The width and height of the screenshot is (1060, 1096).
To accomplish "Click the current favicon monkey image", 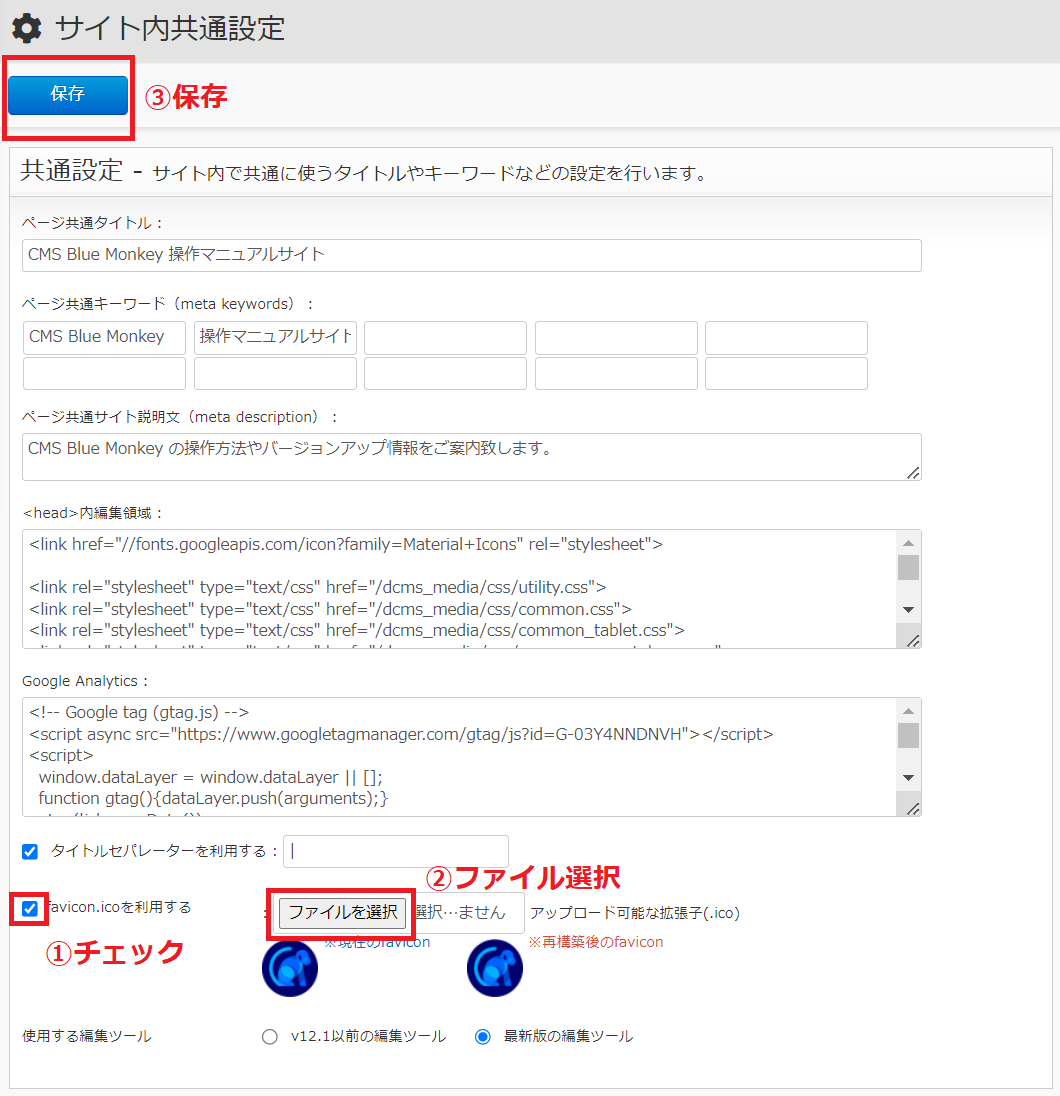I will point(289,968).
